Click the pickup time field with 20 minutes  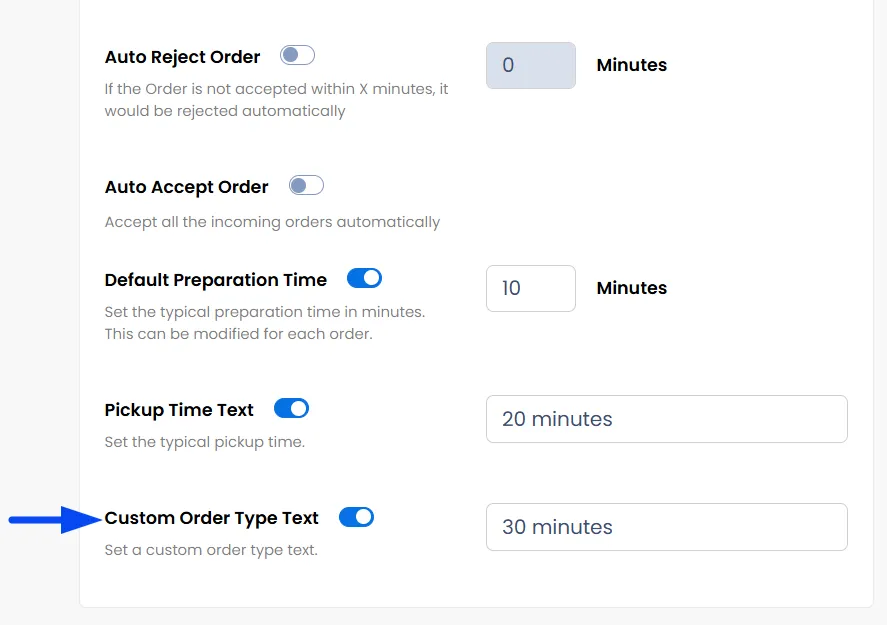click(666, 419)
